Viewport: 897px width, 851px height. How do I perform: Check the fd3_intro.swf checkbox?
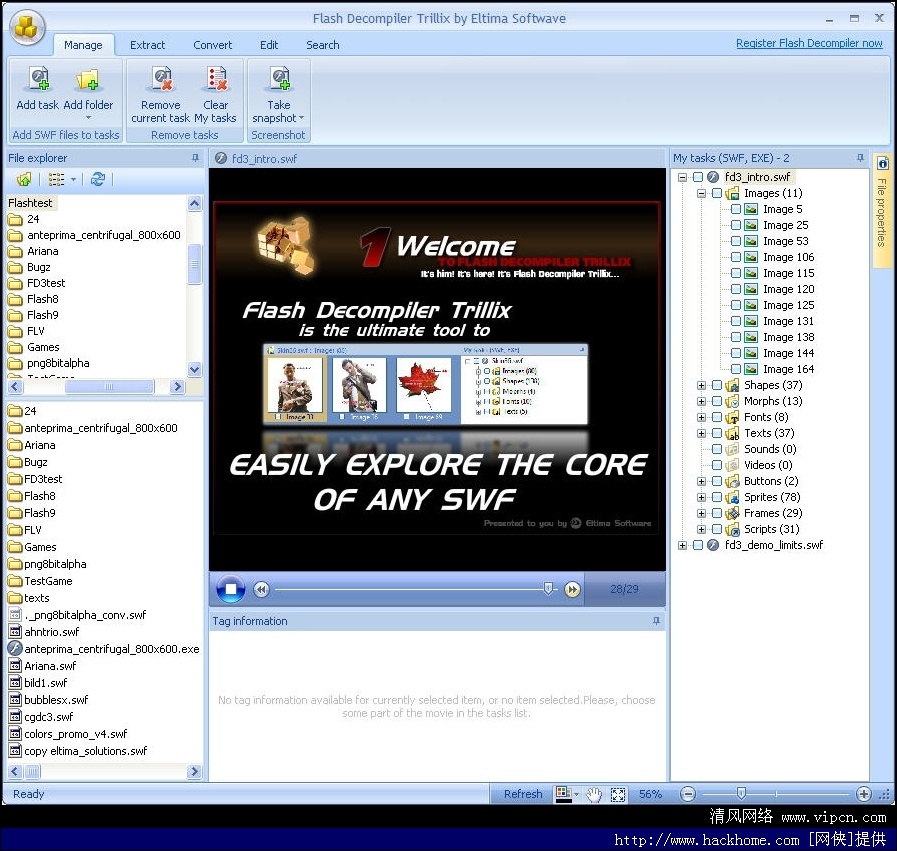[x=698, y=177]
